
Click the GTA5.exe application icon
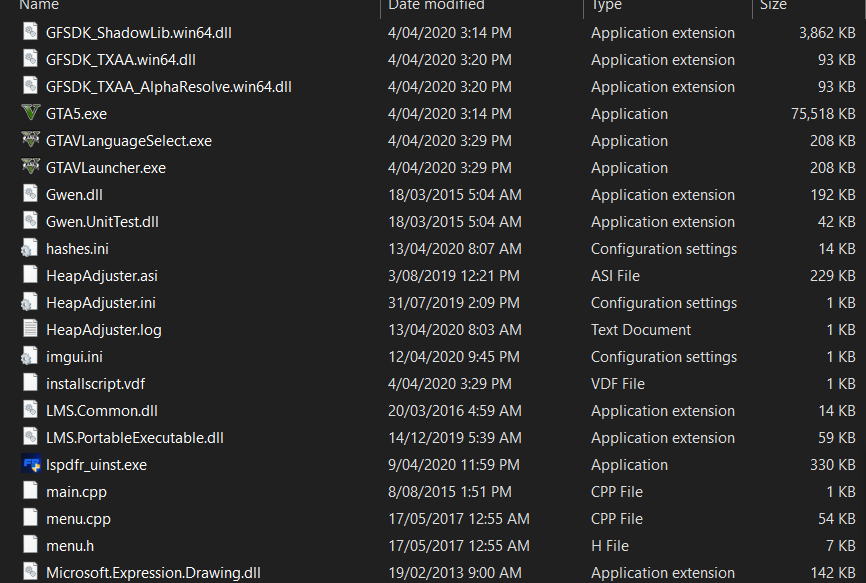[30, 113]
